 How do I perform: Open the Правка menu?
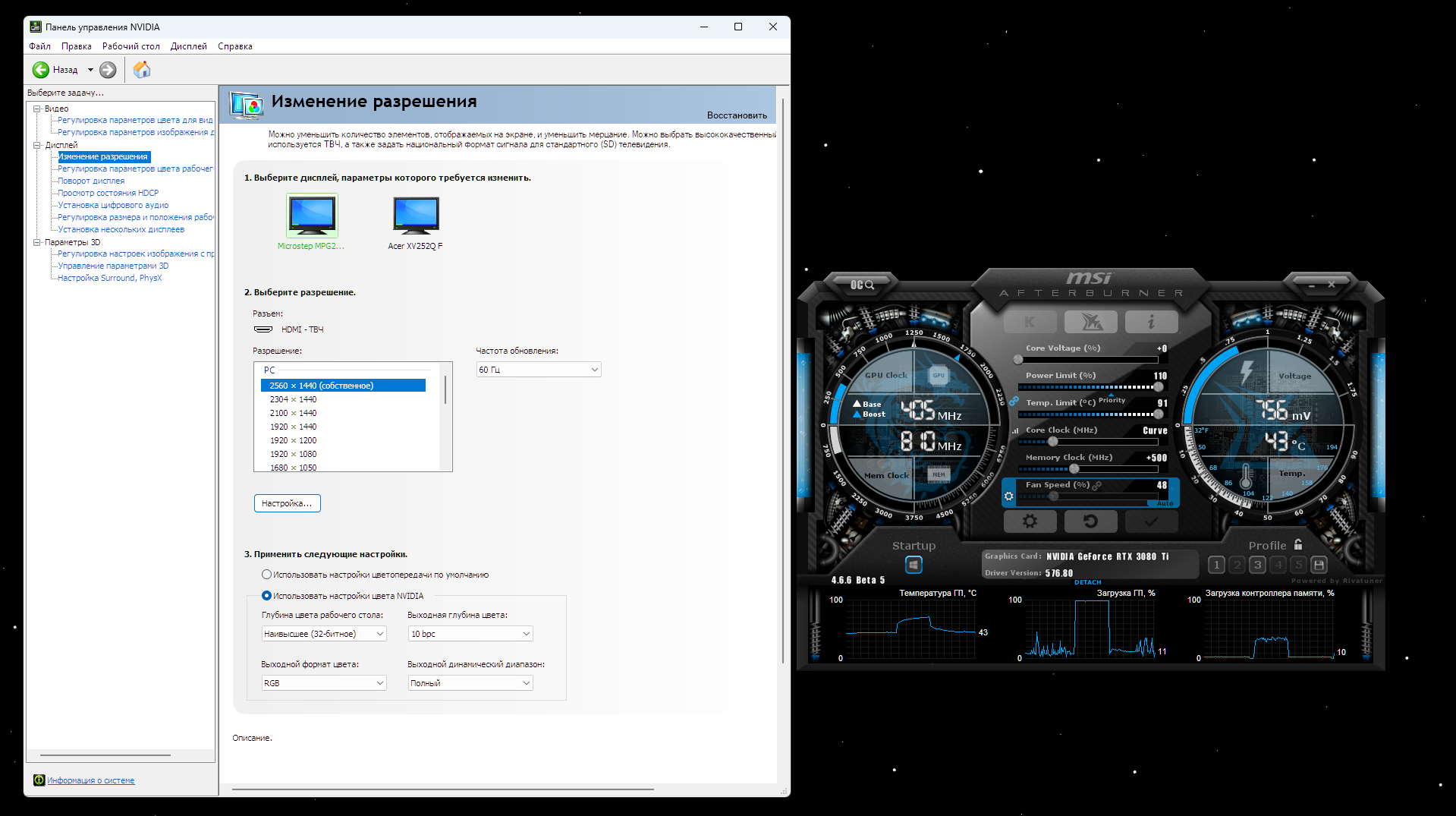pyautogui.click(x=77, y=46)
